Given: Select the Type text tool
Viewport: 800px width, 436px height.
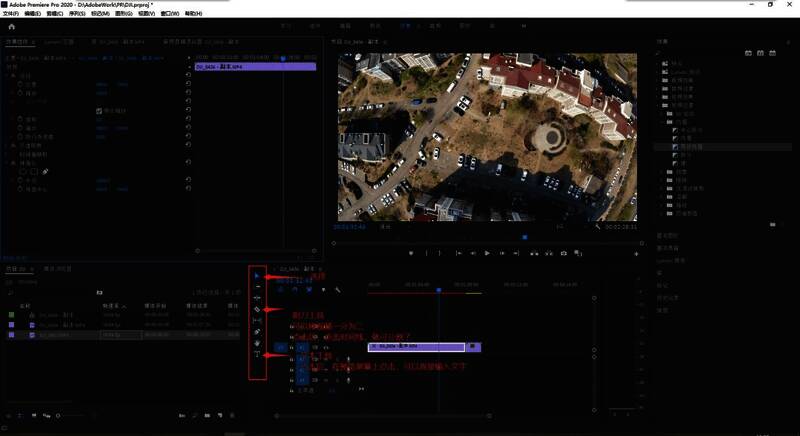Looking at the screenshot, I should pos(258,355).
